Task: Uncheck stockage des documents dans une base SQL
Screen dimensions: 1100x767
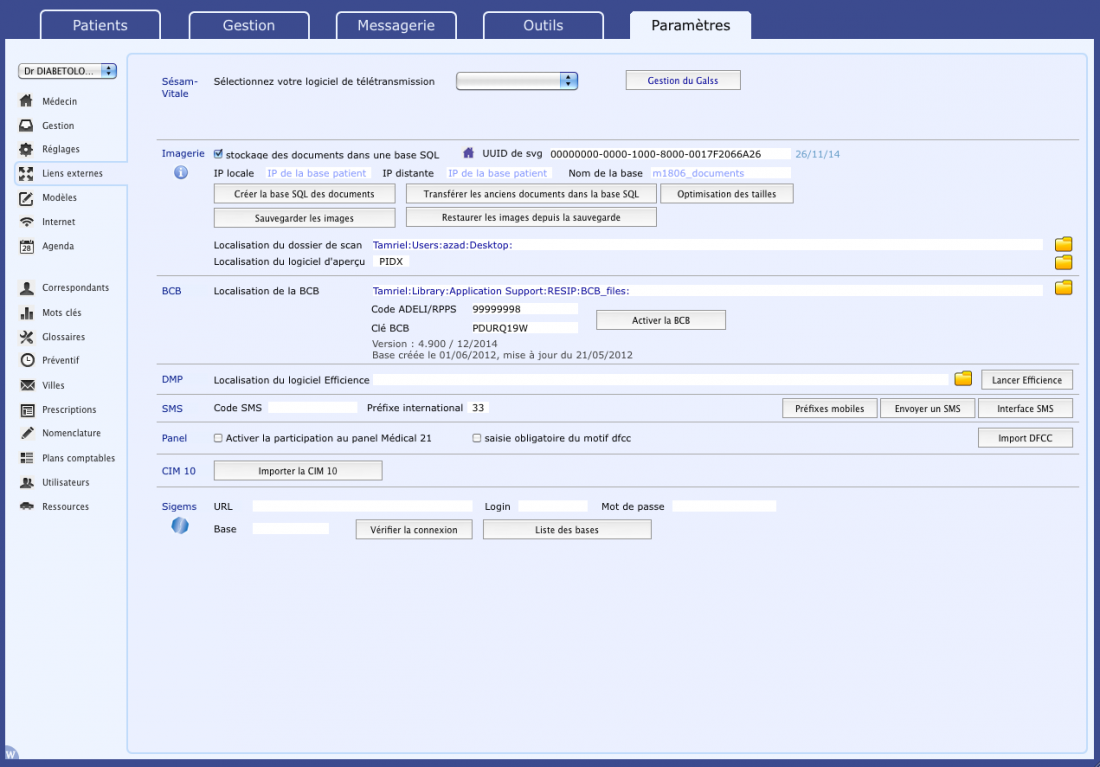Action: click(218, 154)
